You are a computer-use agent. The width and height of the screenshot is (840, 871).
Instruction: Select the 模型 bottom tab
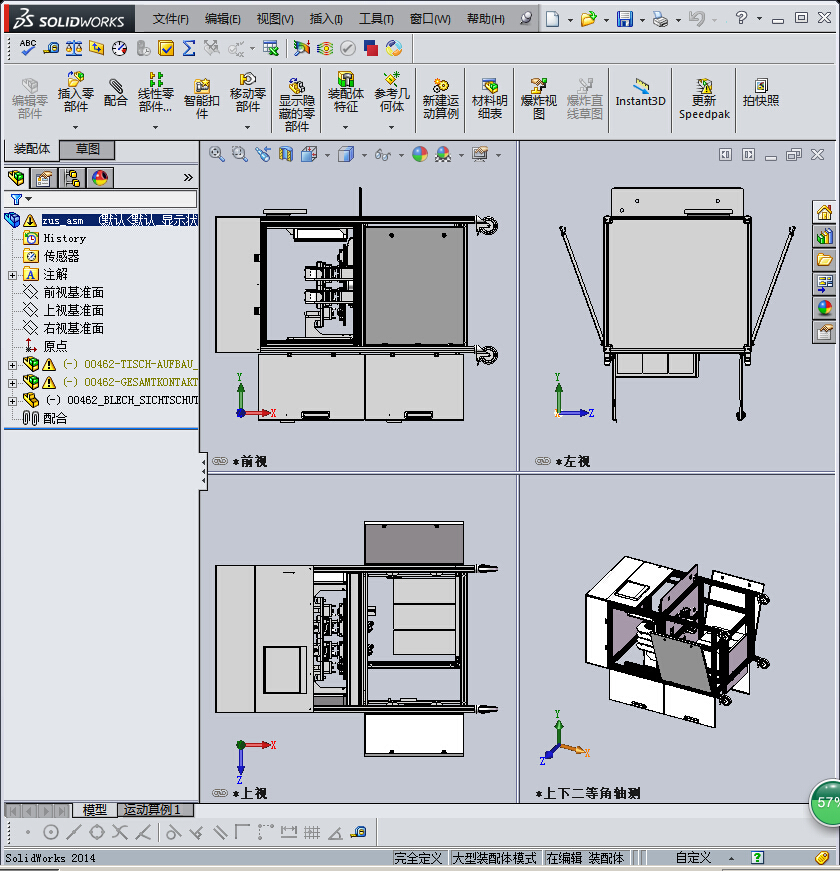click(x=94, y=810)
